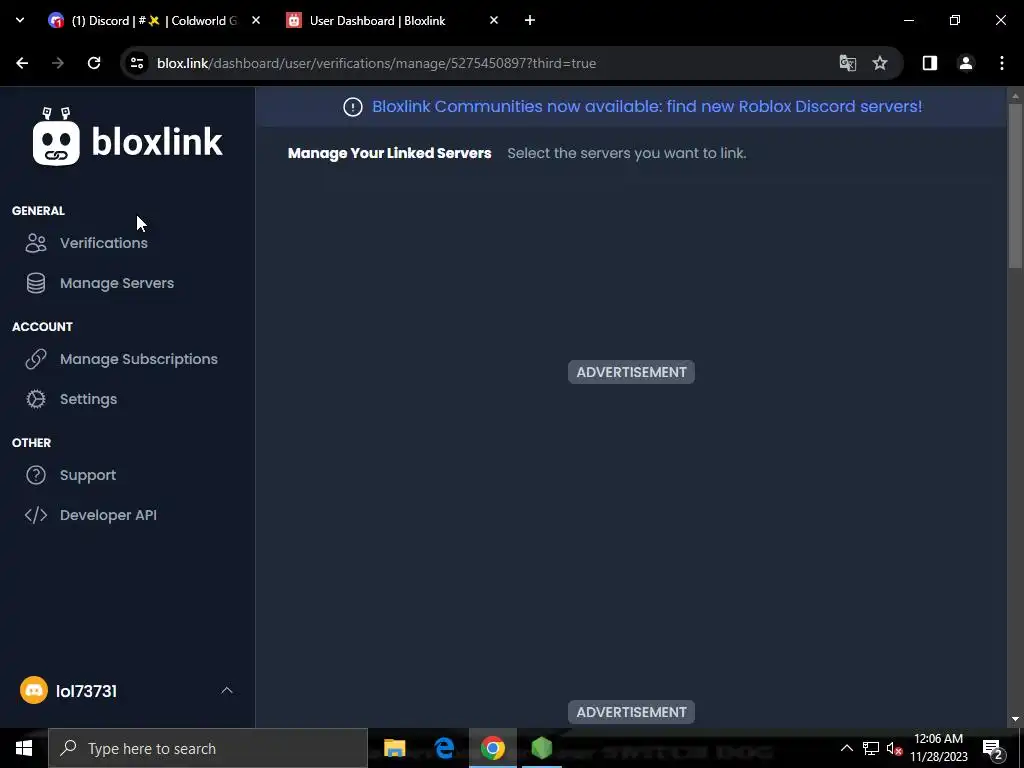Click the green hexagon taskbar app icon

pyautogui.click(x=542, y=748)
